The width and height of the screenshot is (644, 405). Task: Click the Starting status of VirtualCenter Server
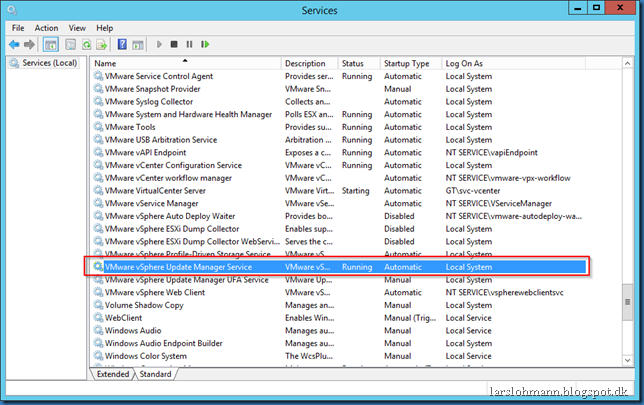coord(356,191)
